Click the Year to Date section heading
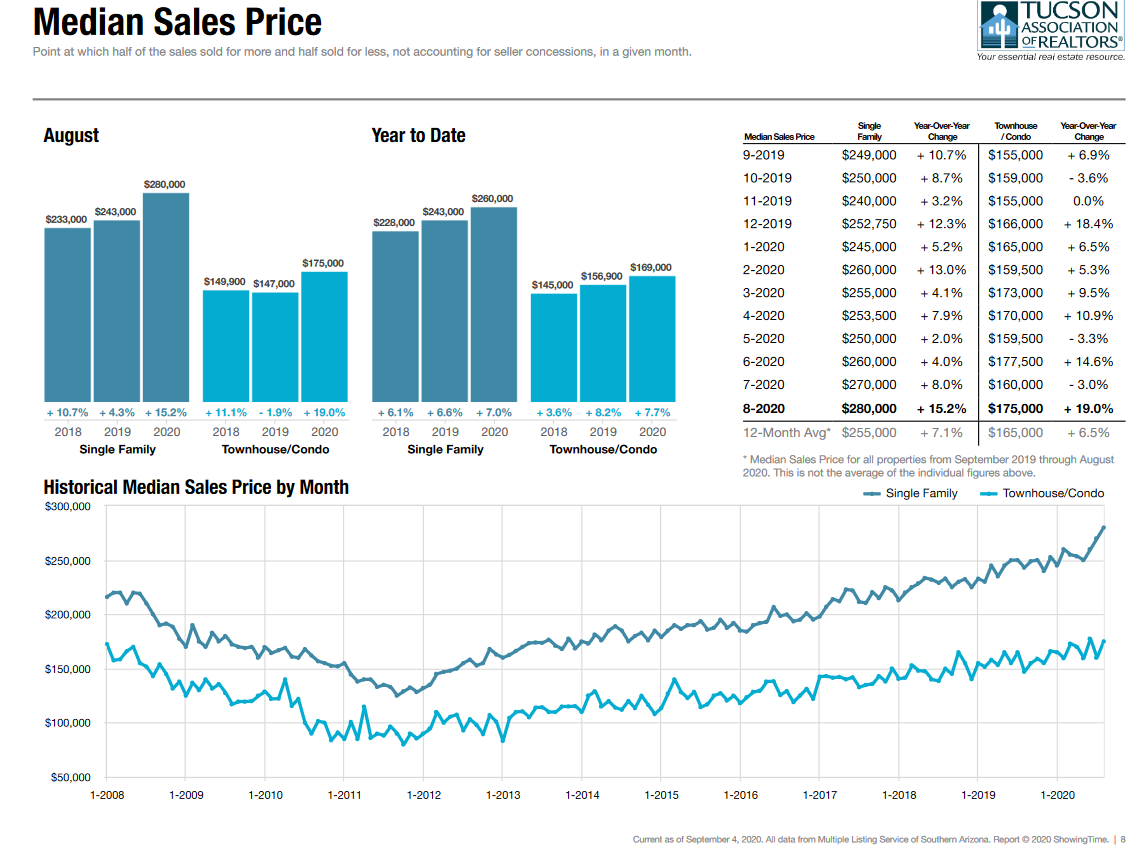1143x854 pixels. pos(418,135)
